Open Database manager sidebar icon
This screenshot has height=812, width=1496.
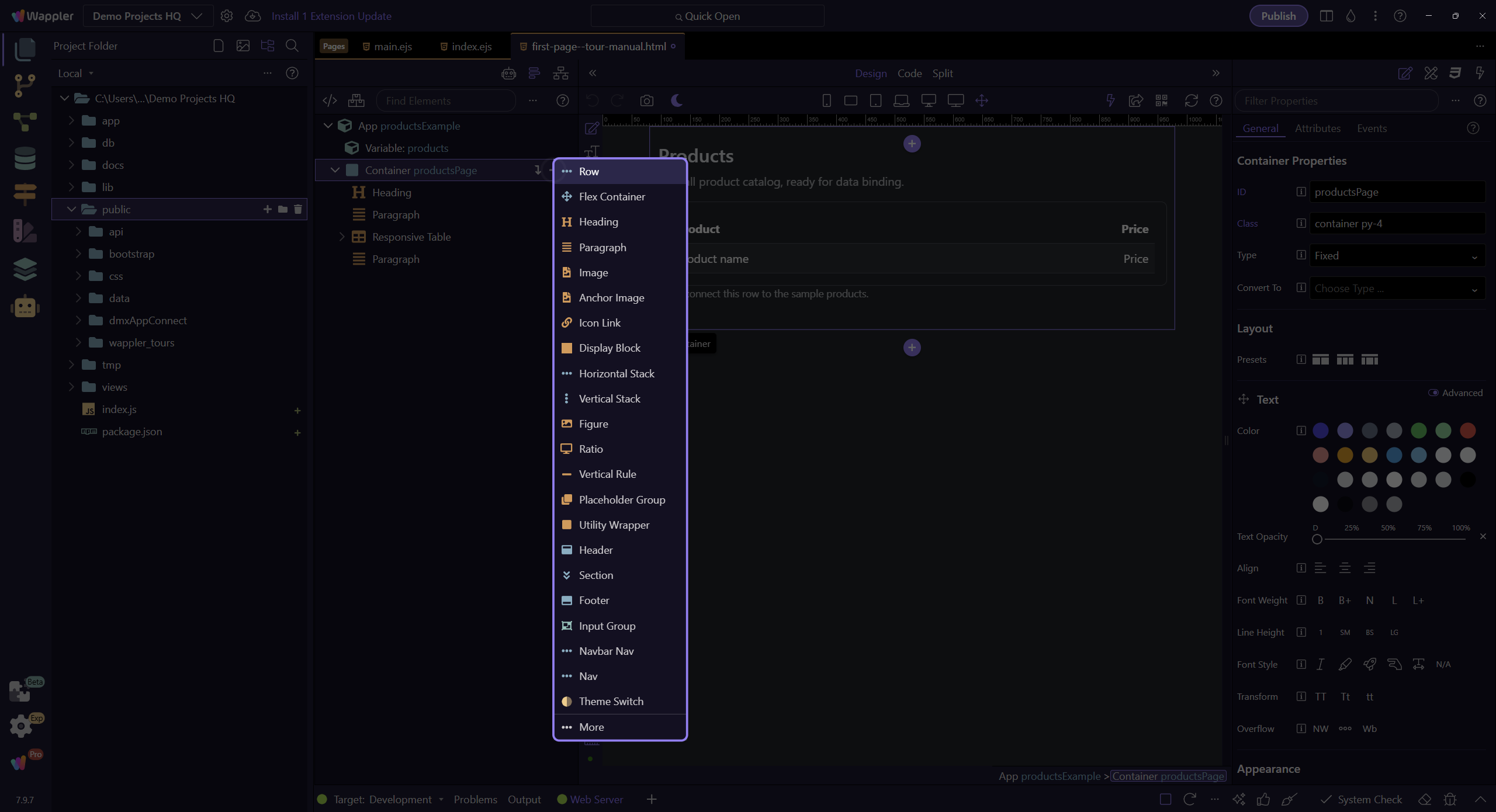tap(25, 158)
